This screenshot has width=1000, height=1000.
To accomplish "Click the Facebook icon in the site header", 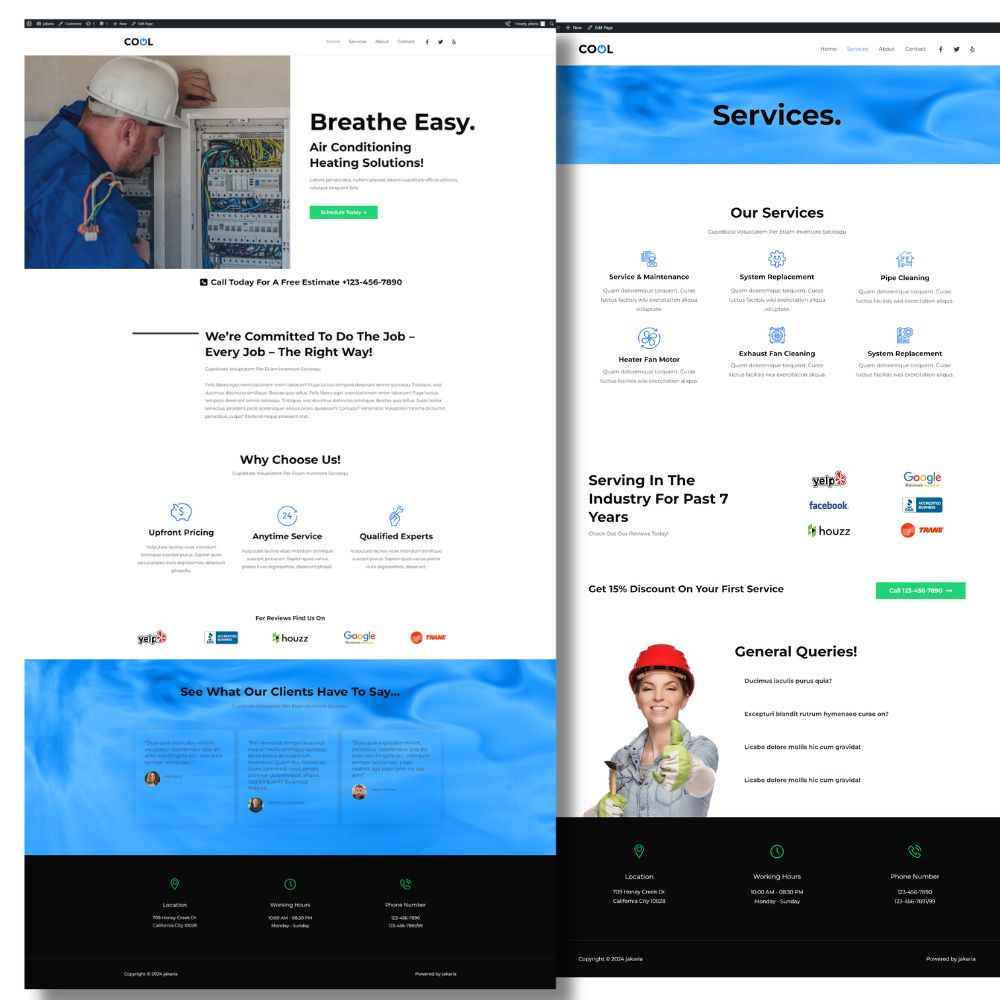I will click(426, 41).
